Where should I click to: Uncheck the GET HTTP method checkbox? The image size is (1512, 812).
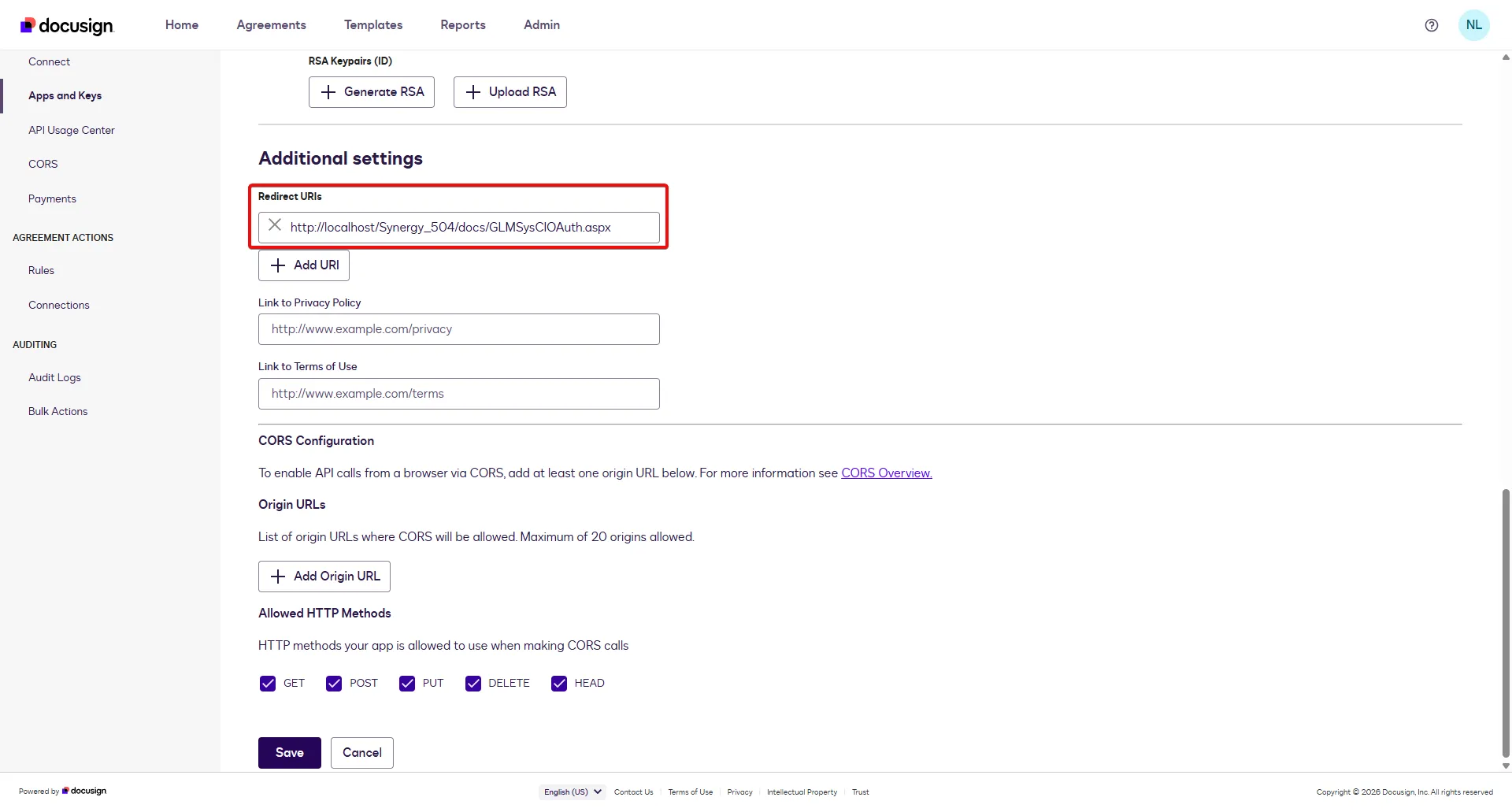(x=268, y=684)
